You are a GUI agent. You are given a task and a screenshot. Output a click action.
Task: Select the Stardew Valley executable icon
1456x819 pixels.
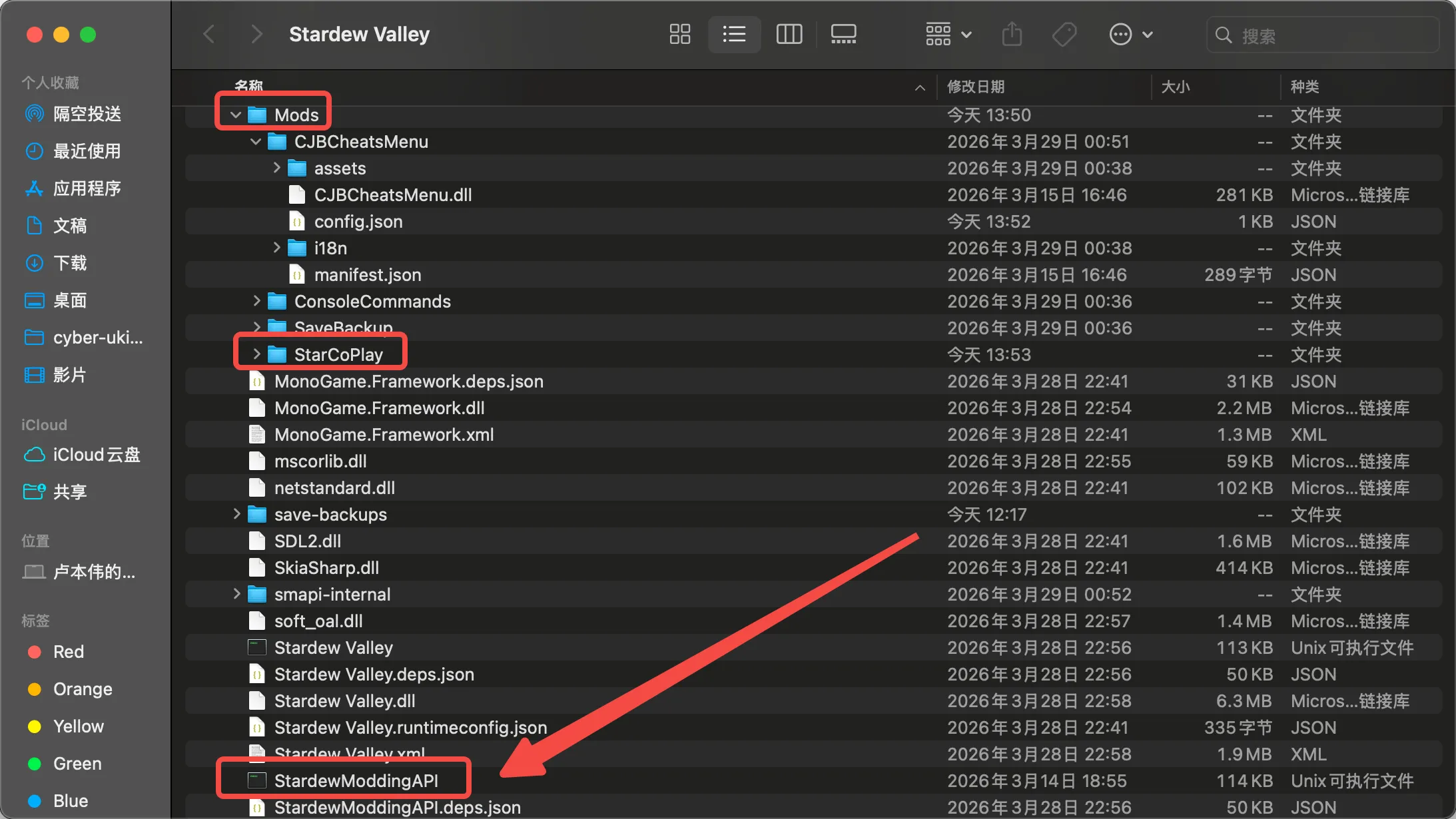(257, 647)
